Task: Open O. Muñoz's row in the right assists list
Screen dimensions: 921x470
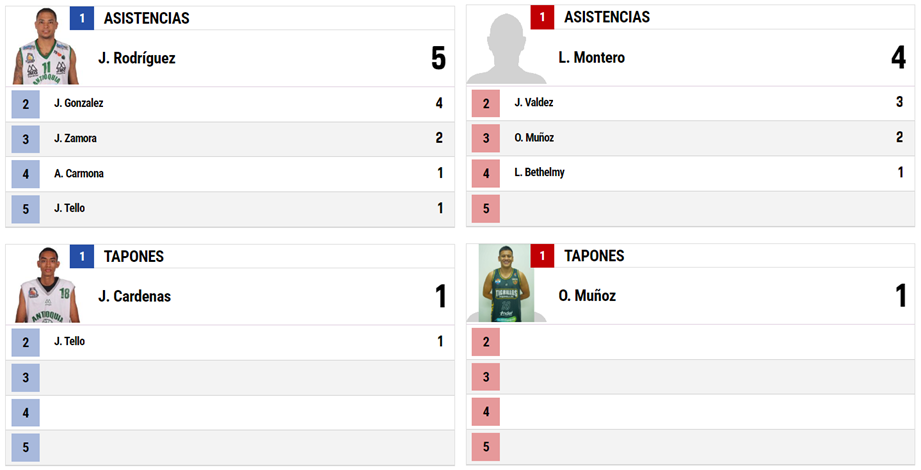Action: point(691,138)
